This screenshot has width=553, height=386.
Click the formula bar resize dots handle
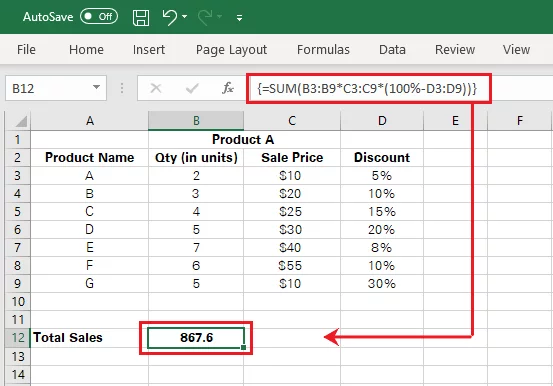(x=122, y=88)
